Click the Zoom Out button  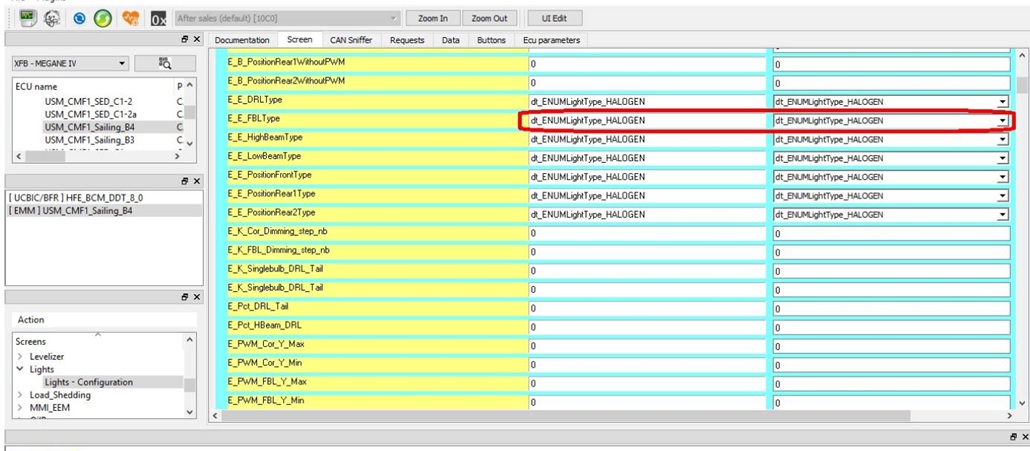490,18
